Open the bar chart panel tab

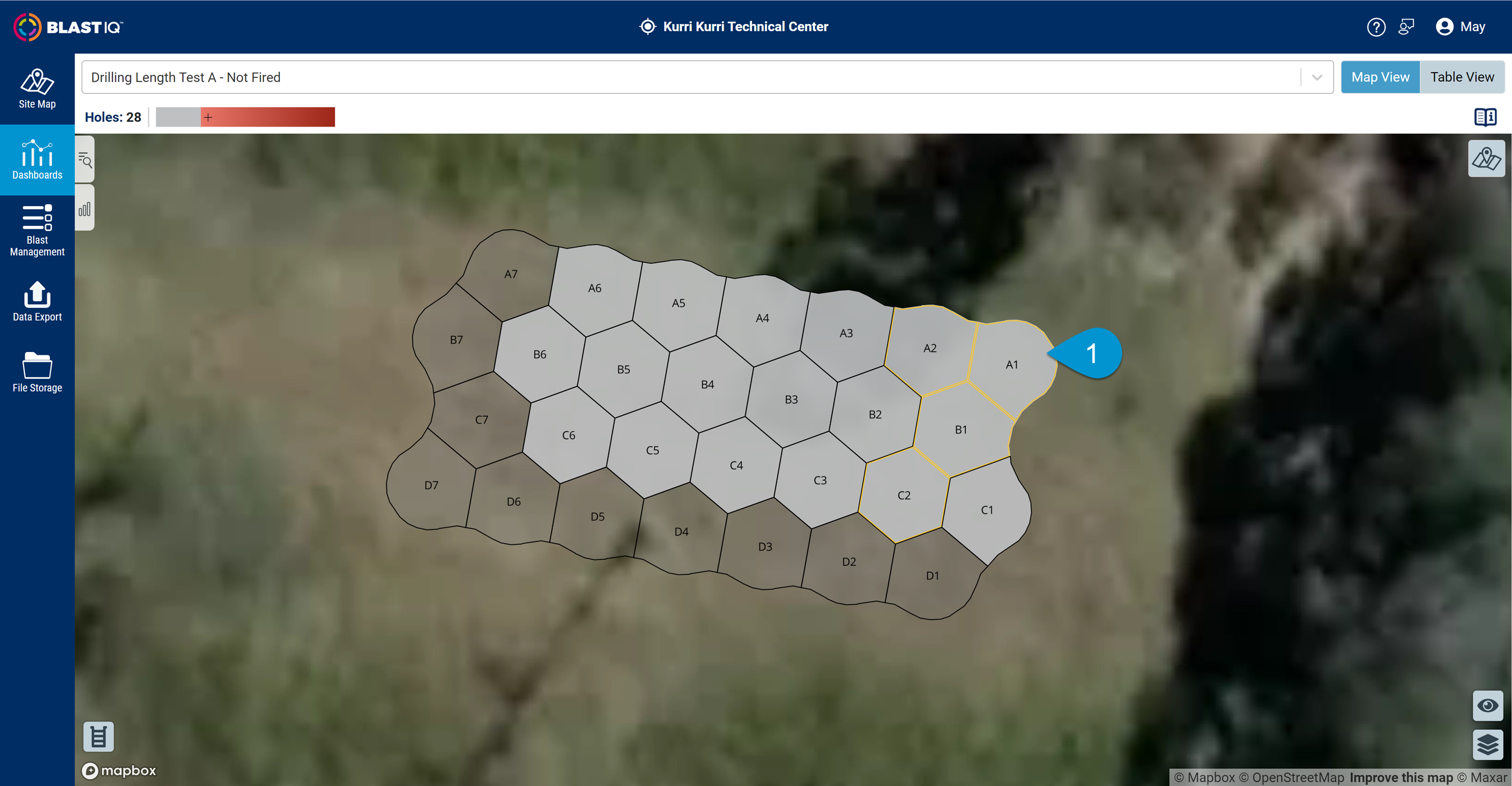coord(84,208)
